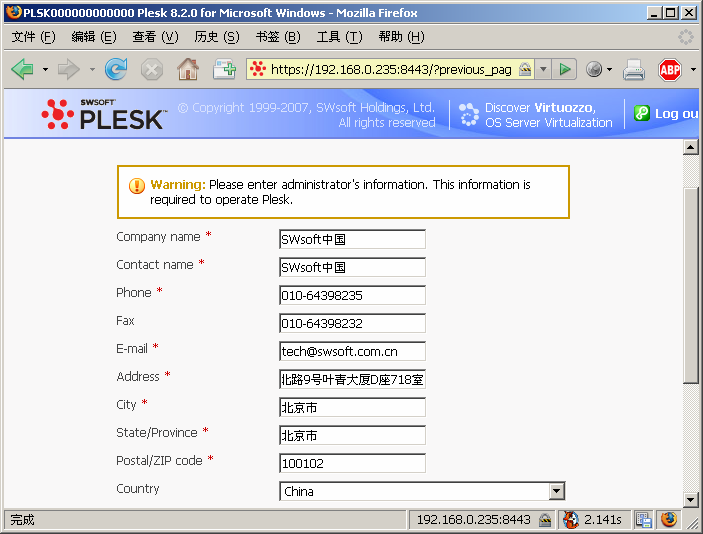
Task: Click the 192.168.0.235:8443 status bar text
Action: pyautogui.click(x=473, y=520)
